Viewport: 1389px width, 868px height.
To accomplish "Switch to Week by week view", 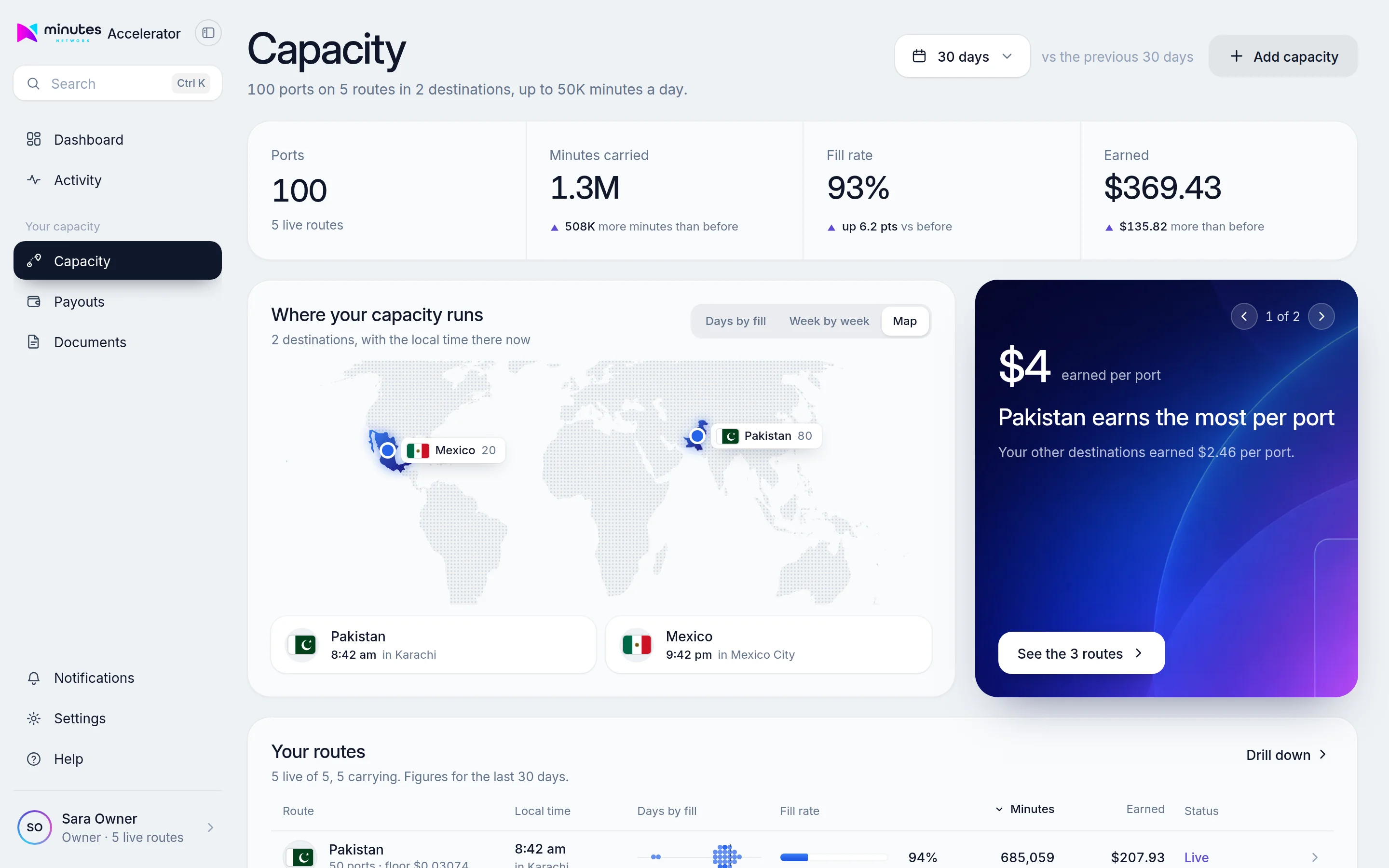I will [x=829, y=321].
